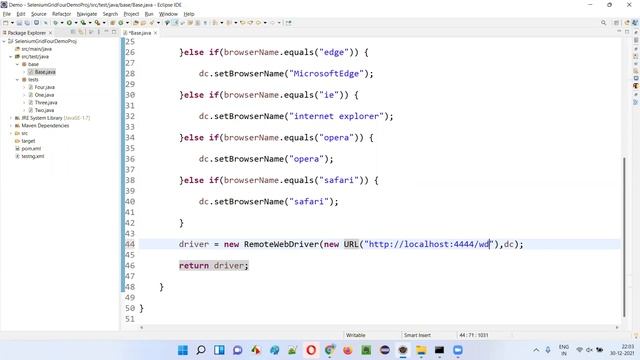
Task: Select the Base.java editor tab
Action: [140, 33]
